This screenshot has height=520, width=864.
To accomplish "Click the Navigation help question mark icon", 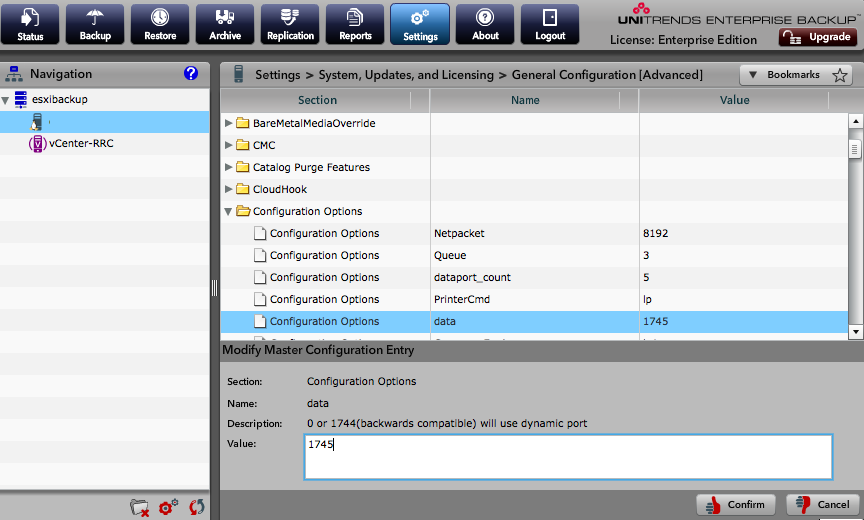I will pos(191,73).
